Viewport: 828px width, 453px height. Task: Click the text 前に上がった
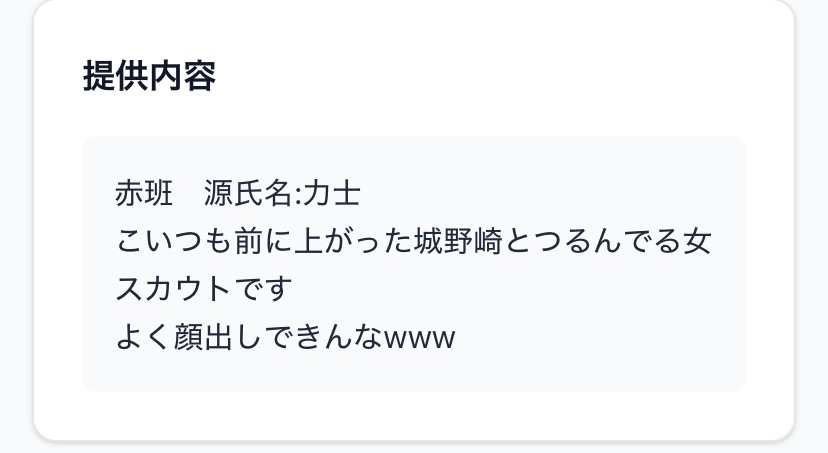[323, 241]
